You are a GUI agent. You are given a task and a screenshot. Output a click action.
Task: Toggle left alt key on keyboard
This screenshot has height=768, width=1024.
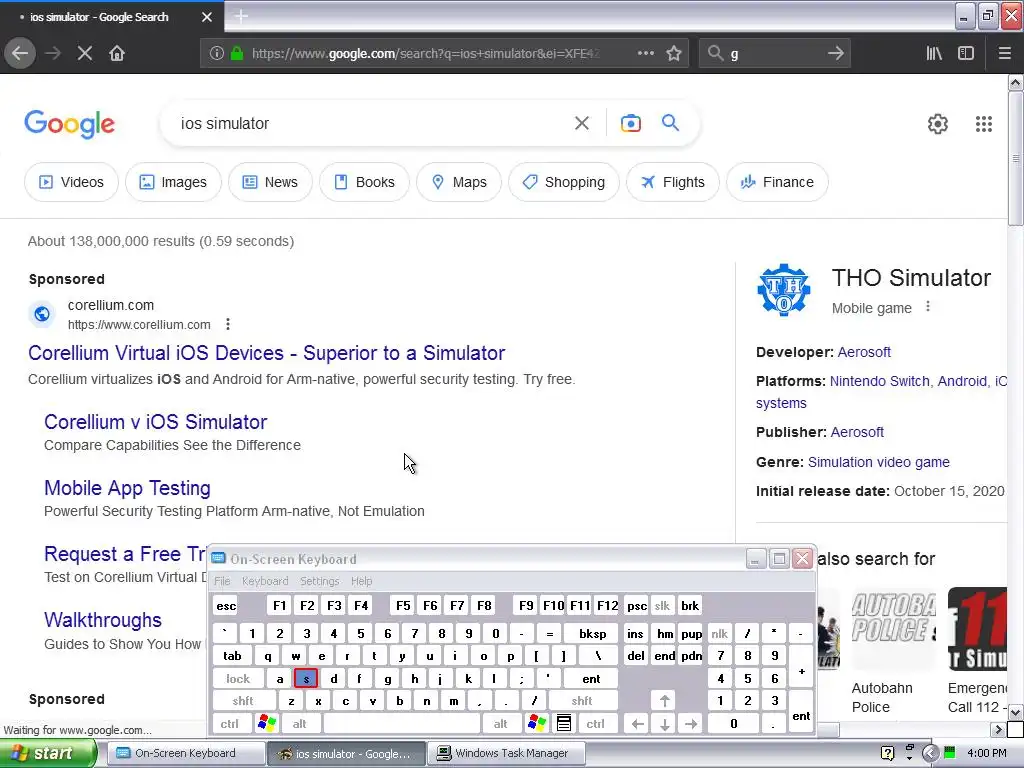click(x=300, y=724)
